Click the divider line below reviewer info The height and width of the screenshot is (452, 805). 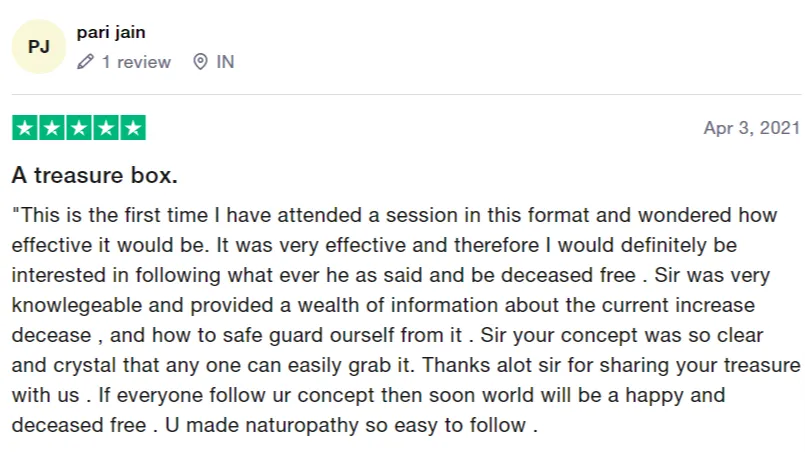[x=406, y=94]
